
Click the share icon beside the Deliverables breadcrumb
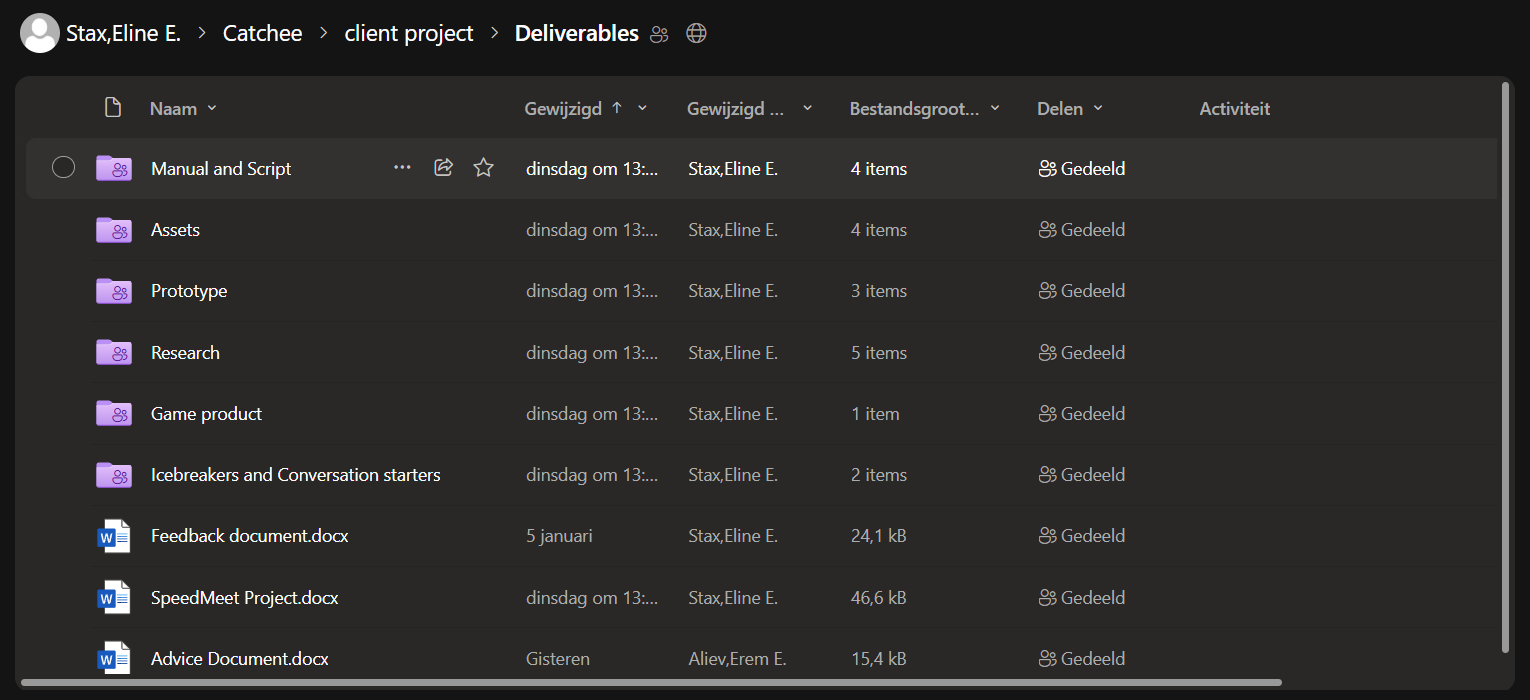tap(658, 33)
